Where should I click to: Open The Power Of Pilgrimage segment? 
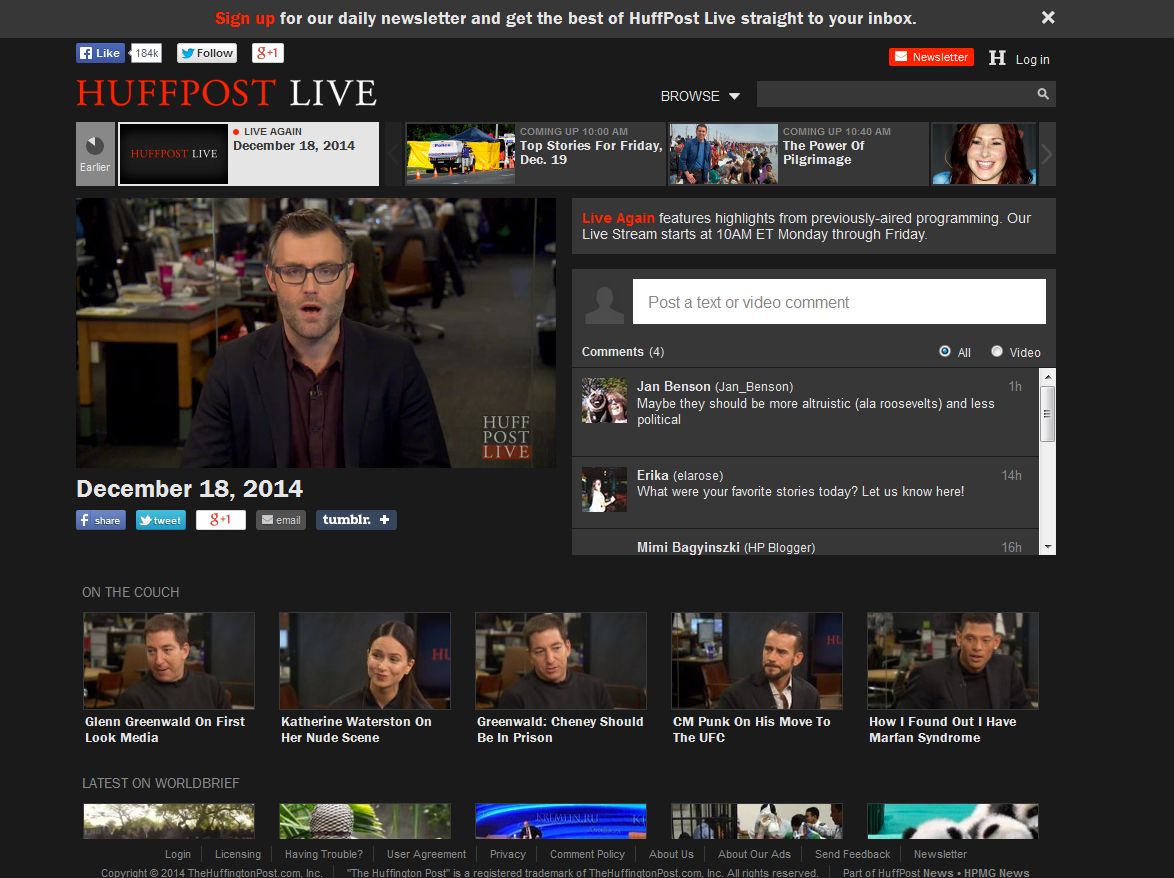[798, 153]
